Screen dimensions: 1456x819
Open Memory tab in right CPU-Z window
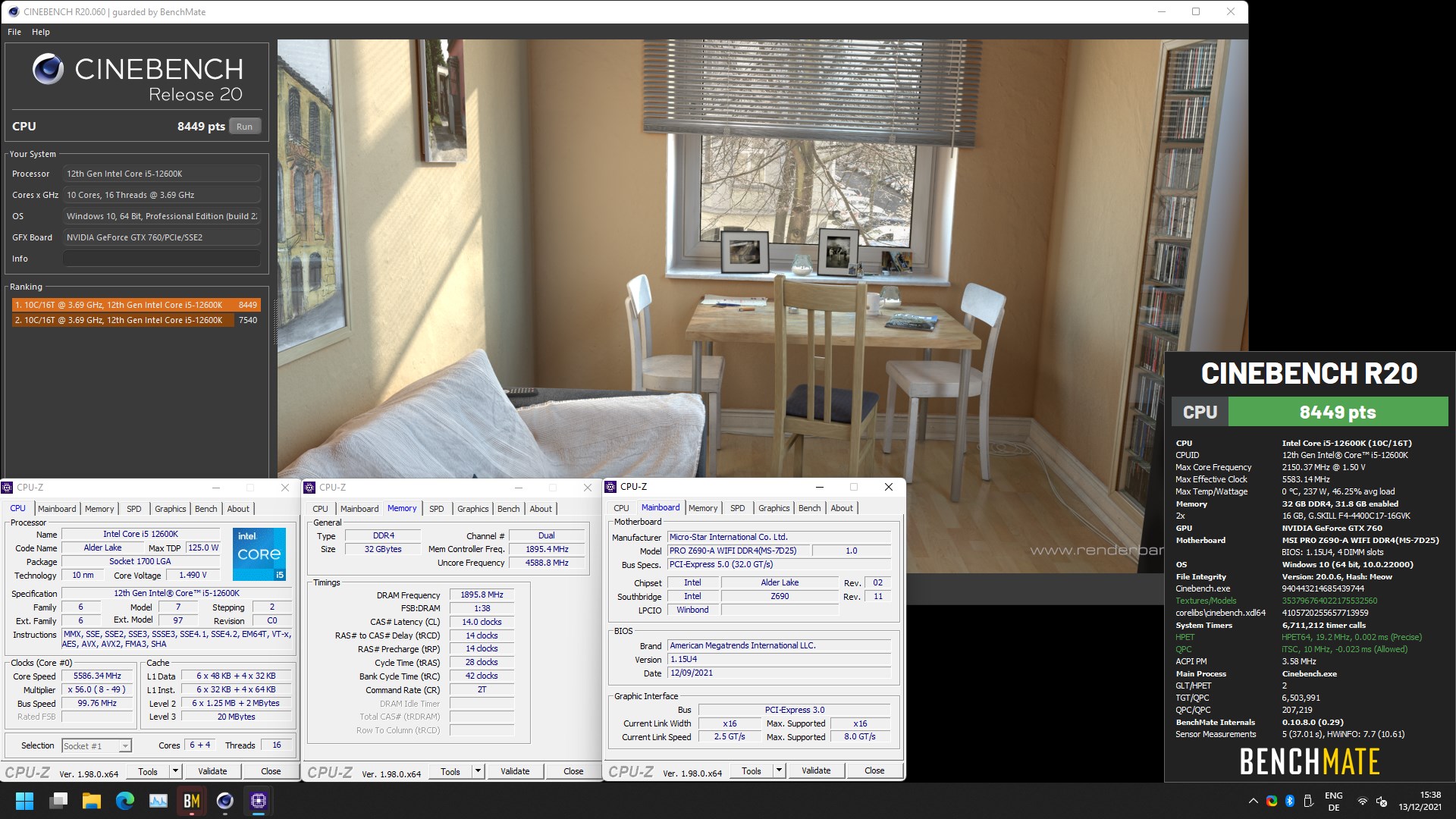(703, 508)
